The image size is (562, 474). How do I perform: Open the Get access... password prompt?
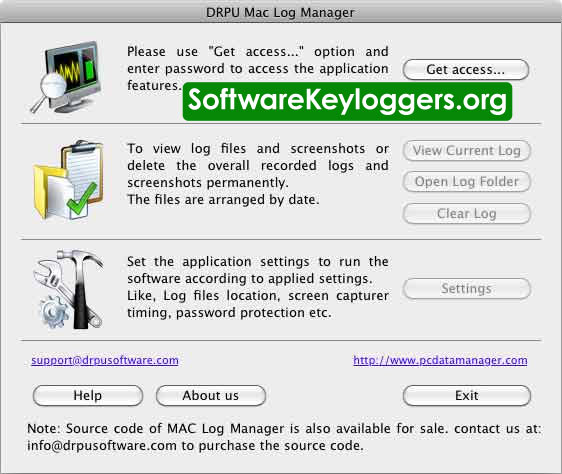point(466,69)
